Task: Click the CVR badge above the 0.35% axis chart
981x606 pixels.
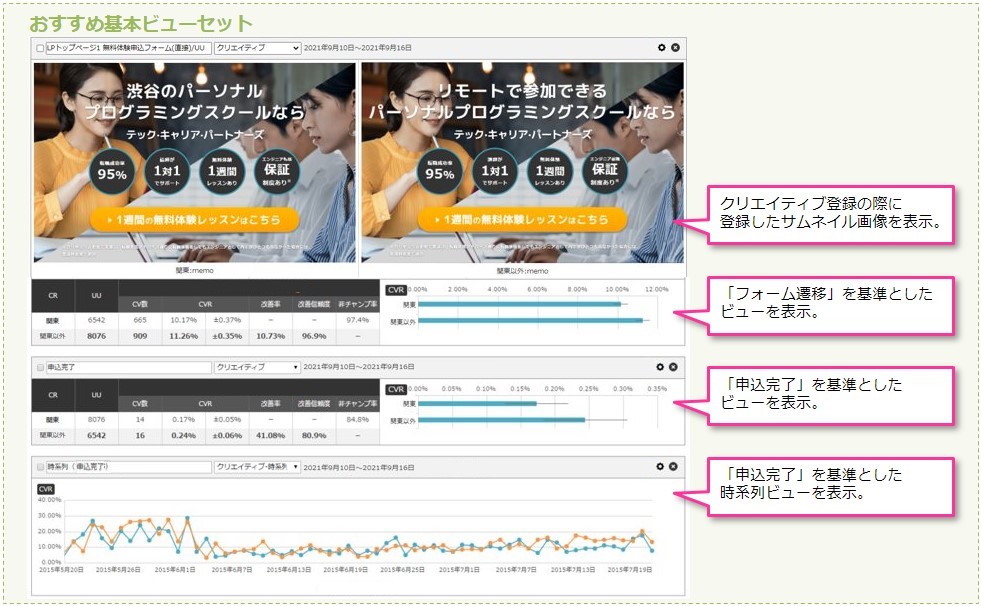Action: pyautogui.click(x=396, y=389)
